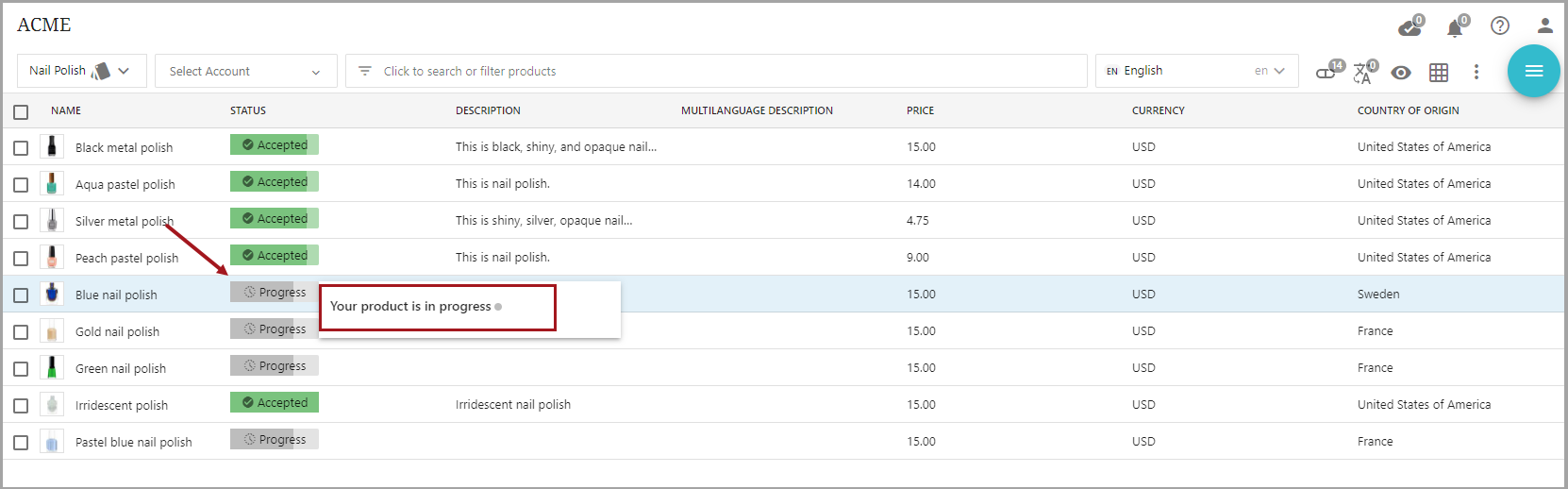The height and width of the screenshot is (489, 1568).
Task: Expand the Nail Polish catalog dropdown
Action: click(81, 71)
